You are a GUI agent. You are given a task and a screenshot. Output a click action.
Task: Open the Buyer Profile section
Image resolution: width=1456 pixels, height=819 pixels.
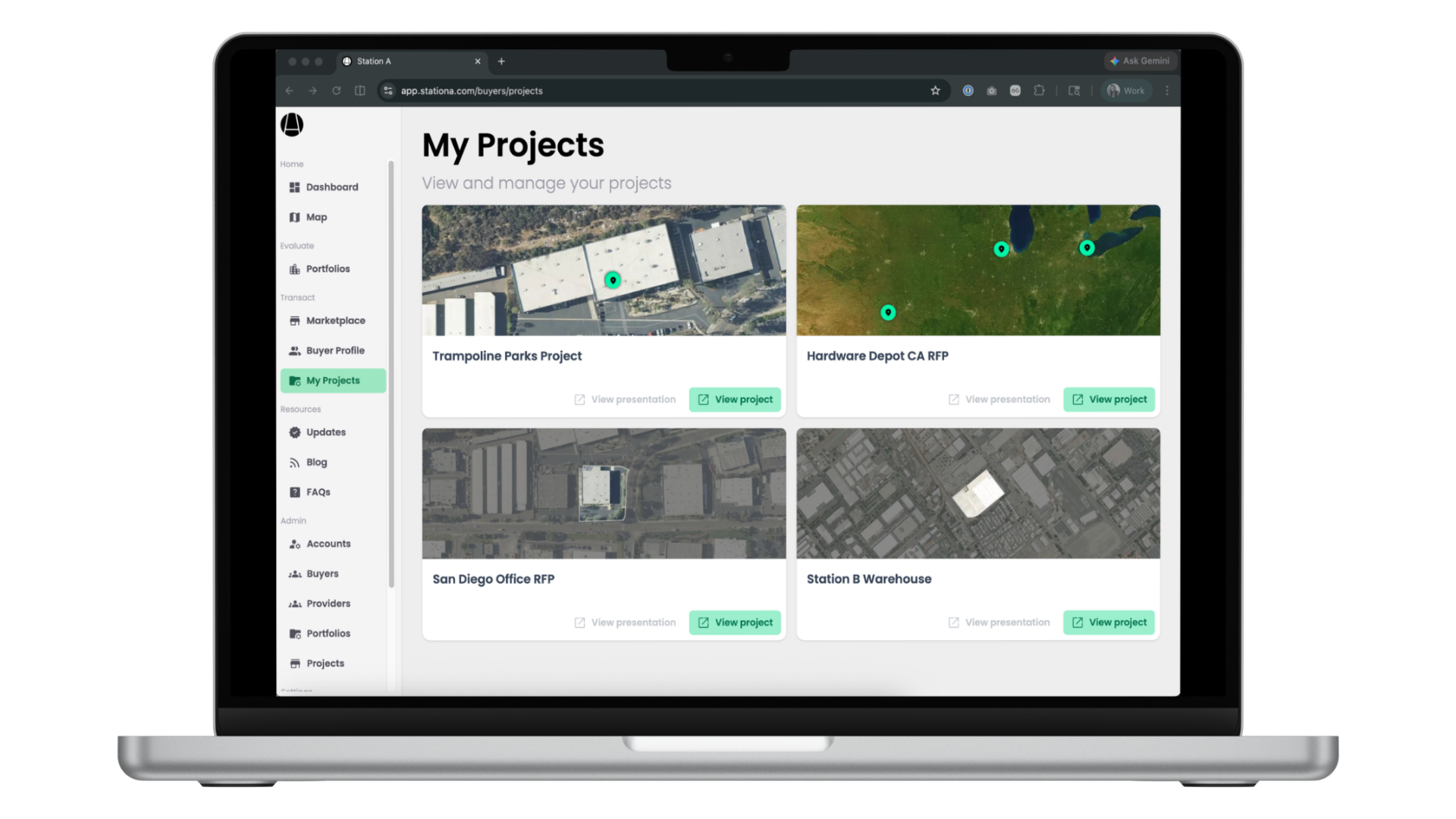[334, 350]
